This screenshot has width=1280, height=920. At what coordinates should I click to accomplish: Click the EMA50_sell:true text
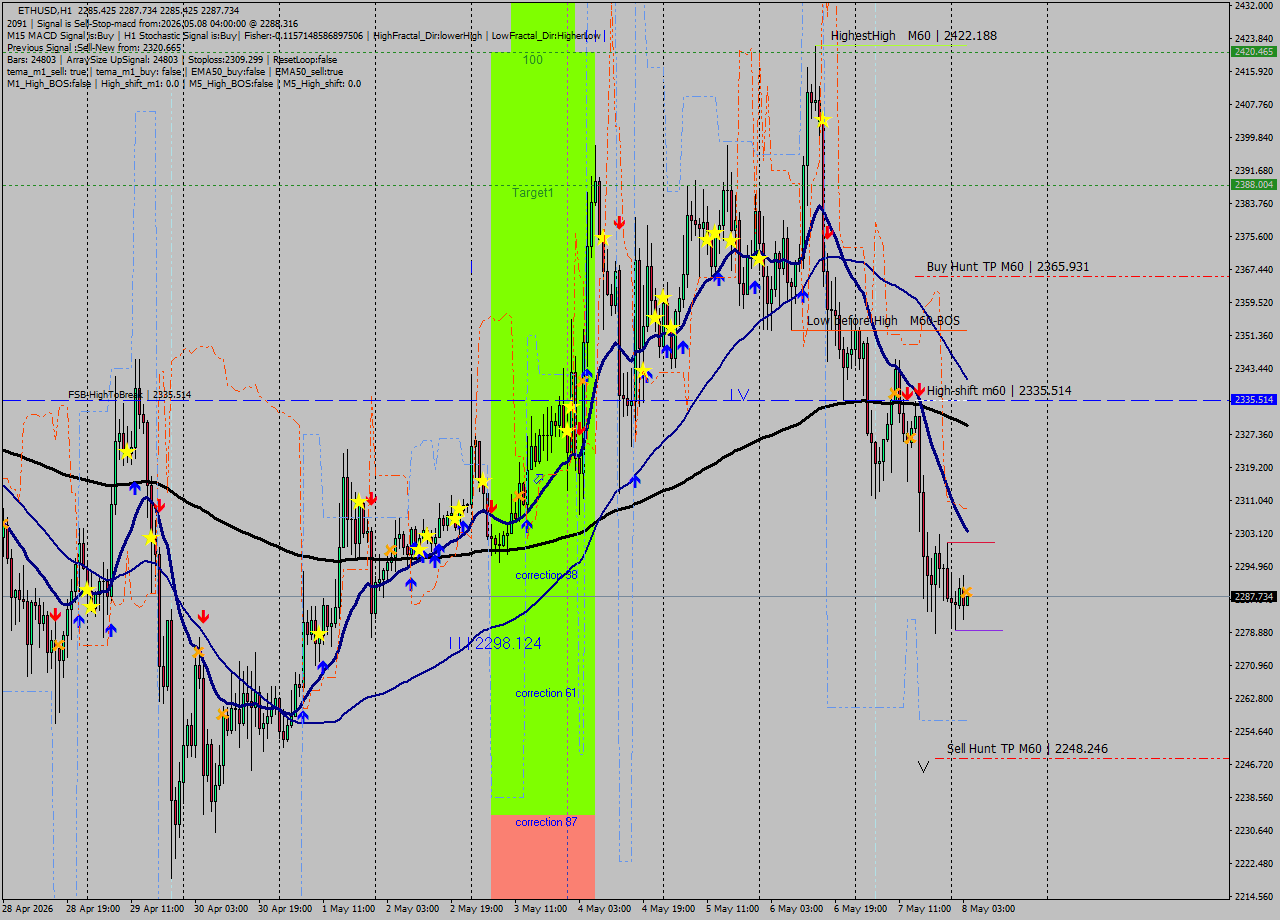tap(309, 71)
